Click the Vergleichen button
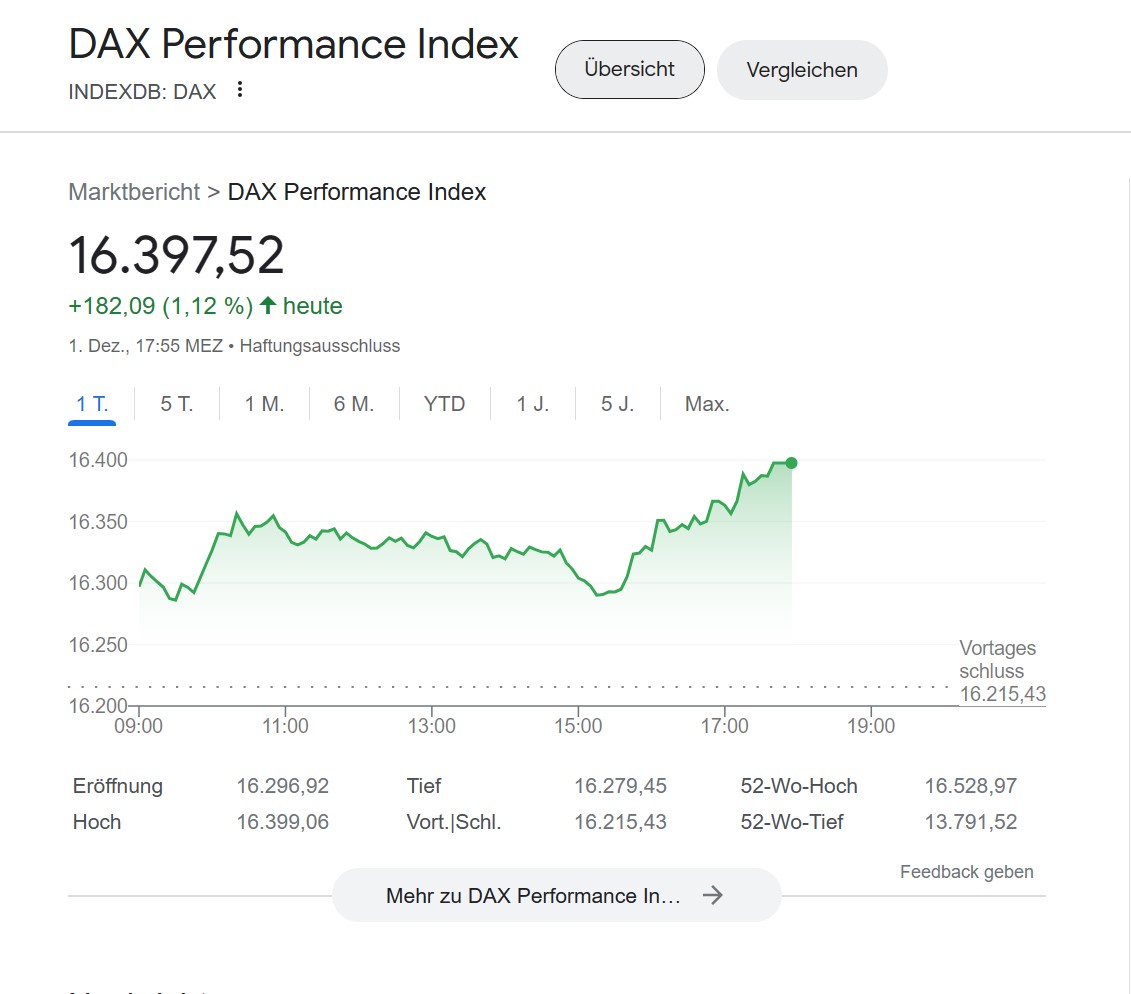The image size is (1131, 994). click(801, 70)
